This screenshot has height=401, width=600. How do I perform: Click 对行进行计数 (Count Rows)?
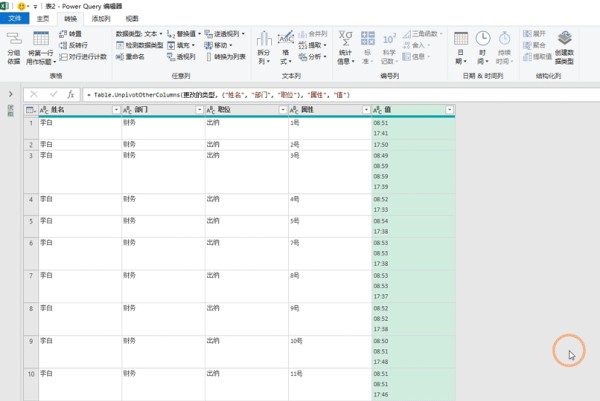(83, 57)
